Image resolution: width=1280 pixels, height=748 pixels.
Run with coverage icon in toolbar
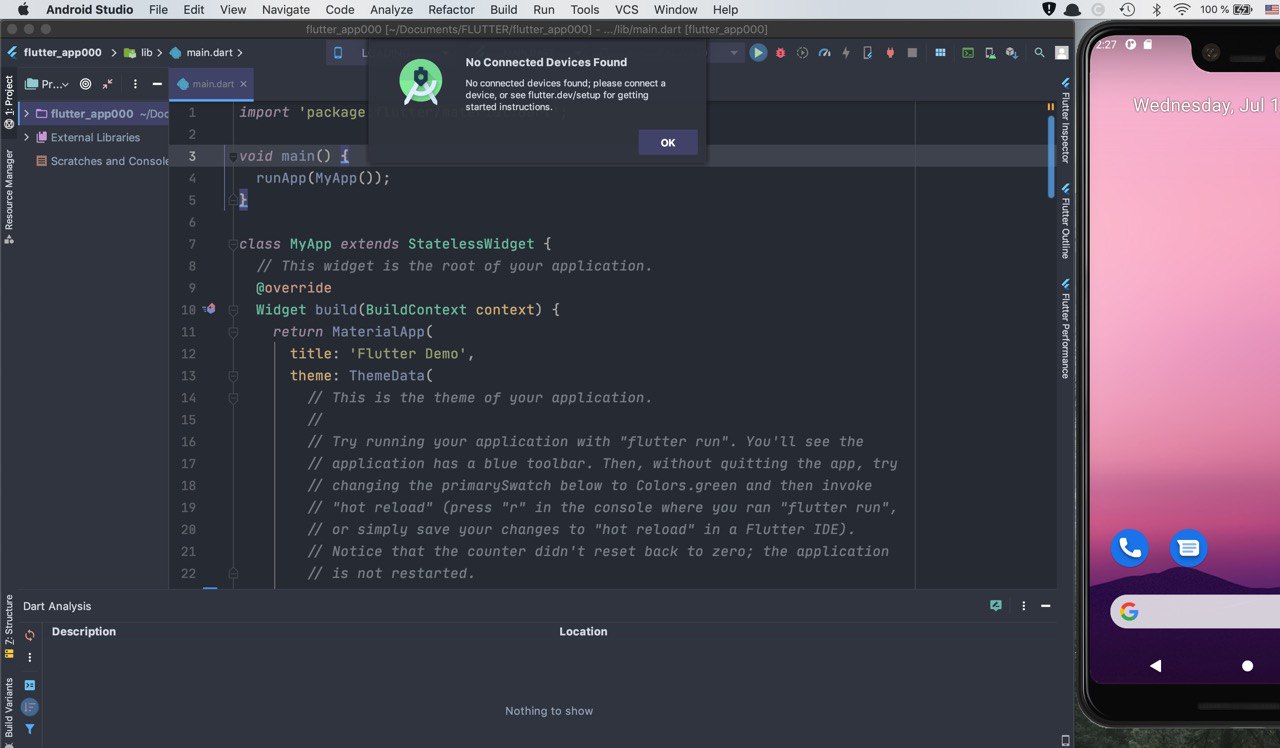pos(802,53)
